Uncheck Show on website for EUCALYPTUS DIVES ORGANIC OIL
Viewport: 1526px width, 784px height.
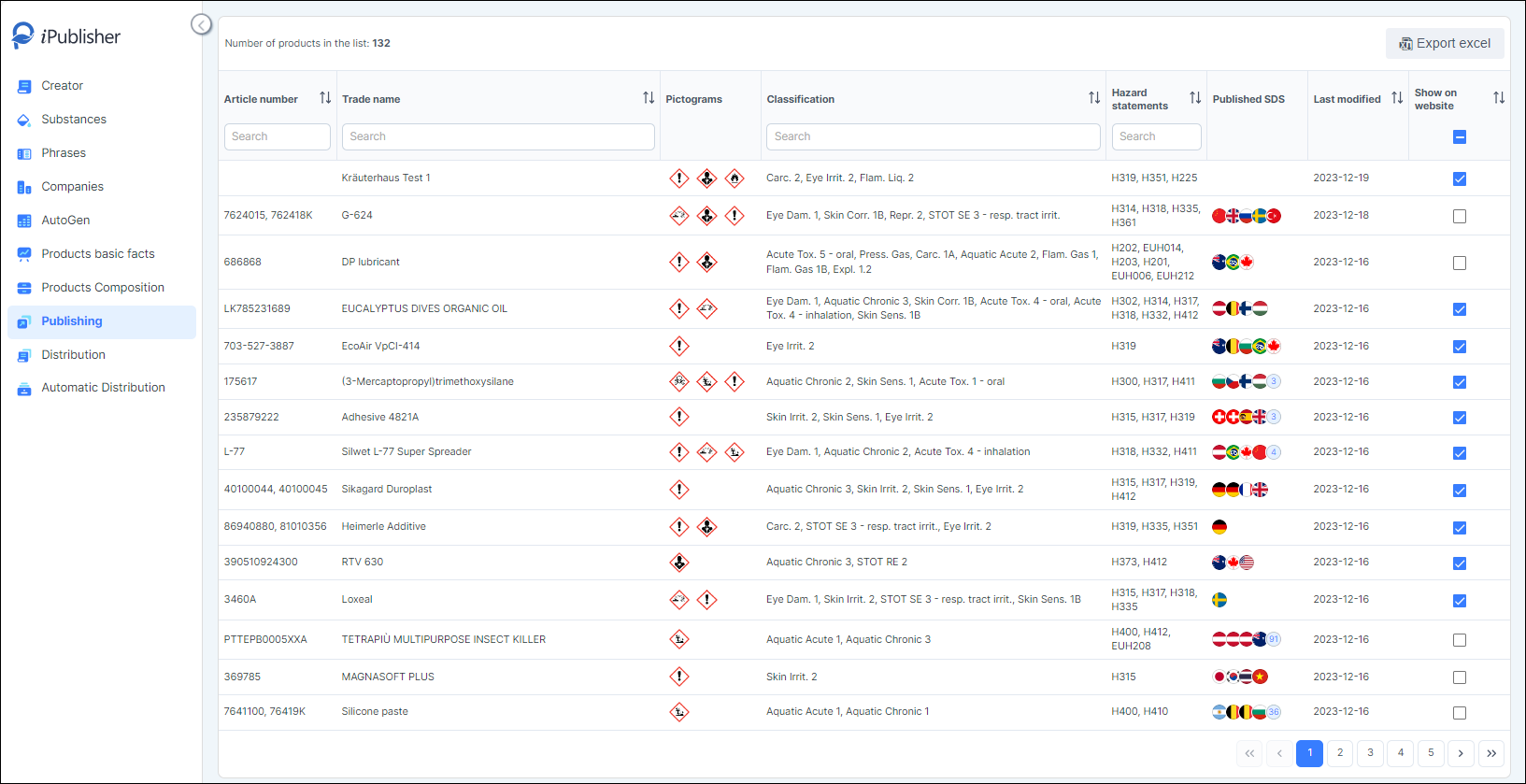tap(1460, 309)
